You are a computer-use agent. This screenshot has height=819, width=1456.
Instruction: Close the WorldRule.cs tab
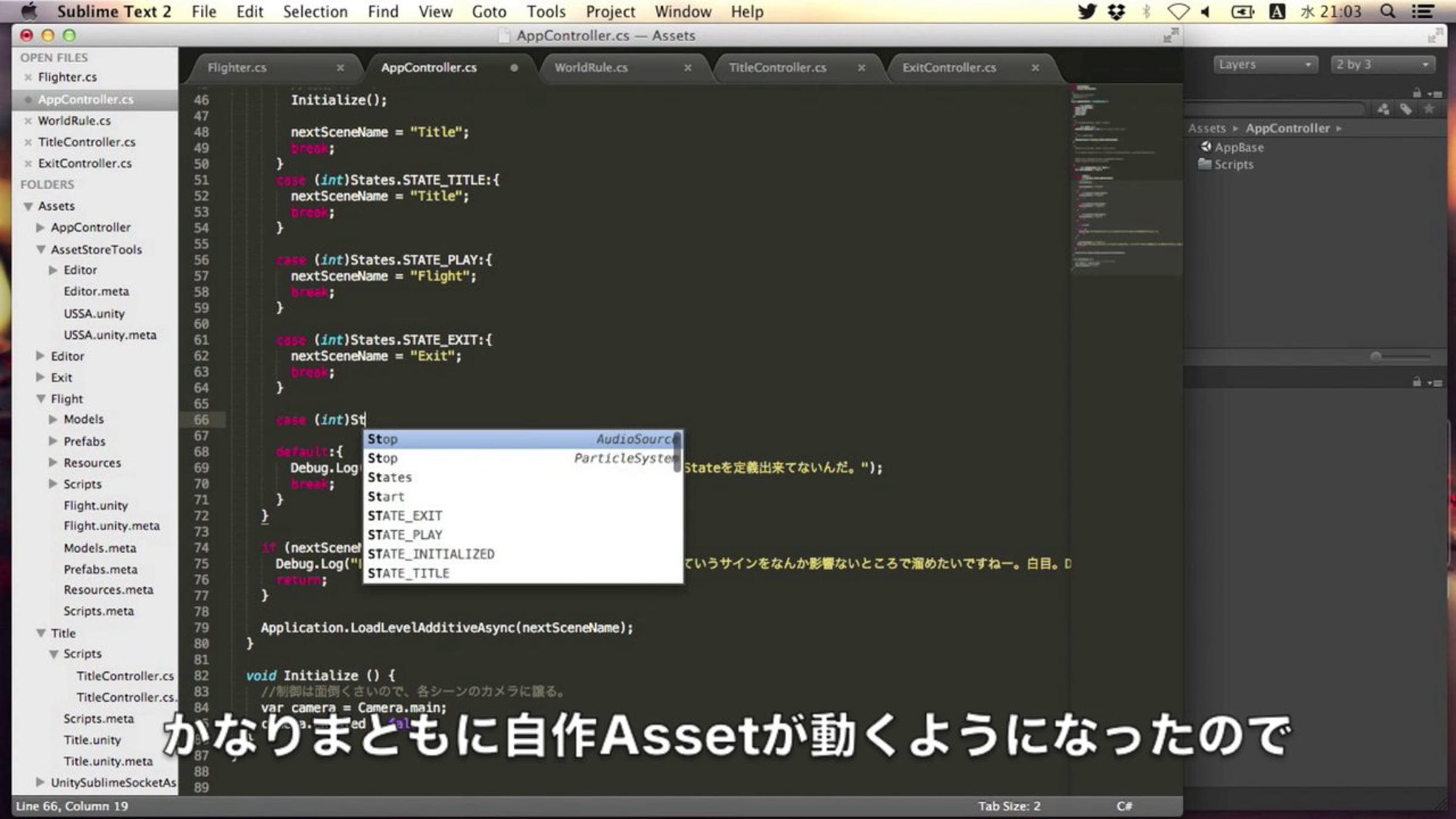tap(687, 67)
